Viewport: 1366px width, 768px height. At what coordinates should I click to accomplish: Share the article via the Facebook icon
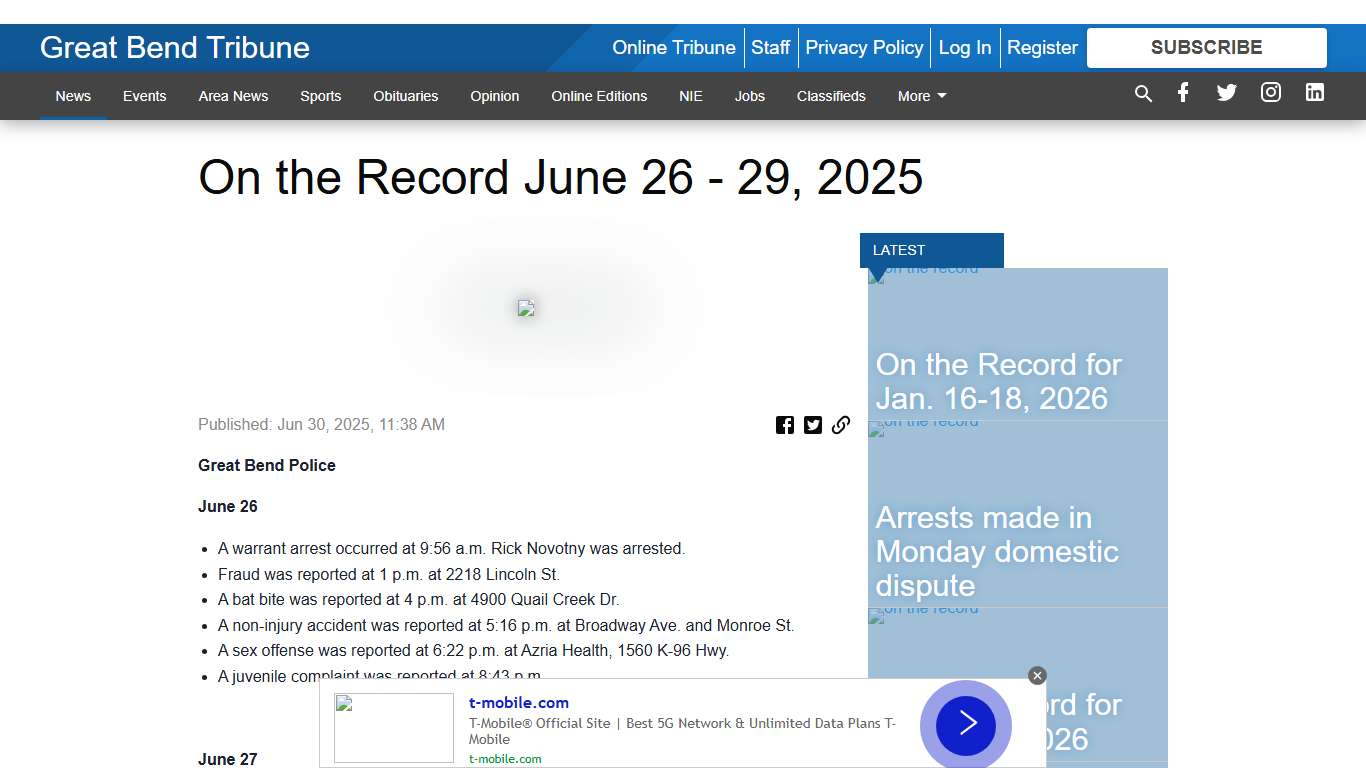pyautogui.click(x=785, y=424)
